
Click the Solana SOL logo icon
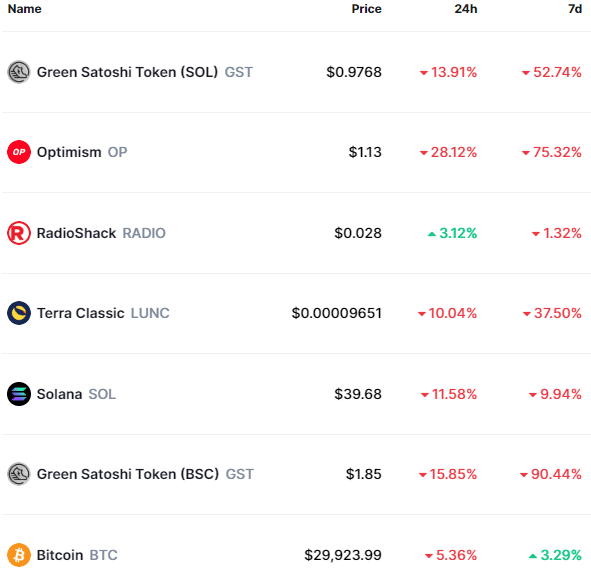click(x=19, y=394)
